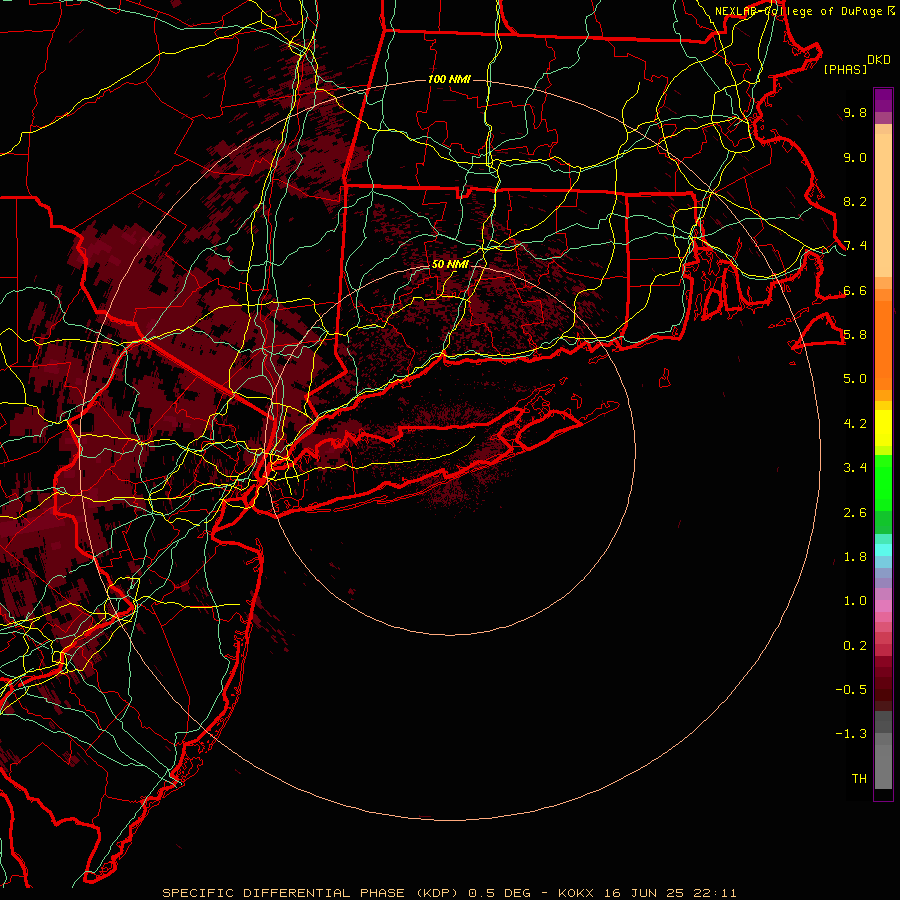Image resolution: width=900 pixels, height=900 pixels.
Task: Select the 0.2 scale value
Action: point(855,646)
